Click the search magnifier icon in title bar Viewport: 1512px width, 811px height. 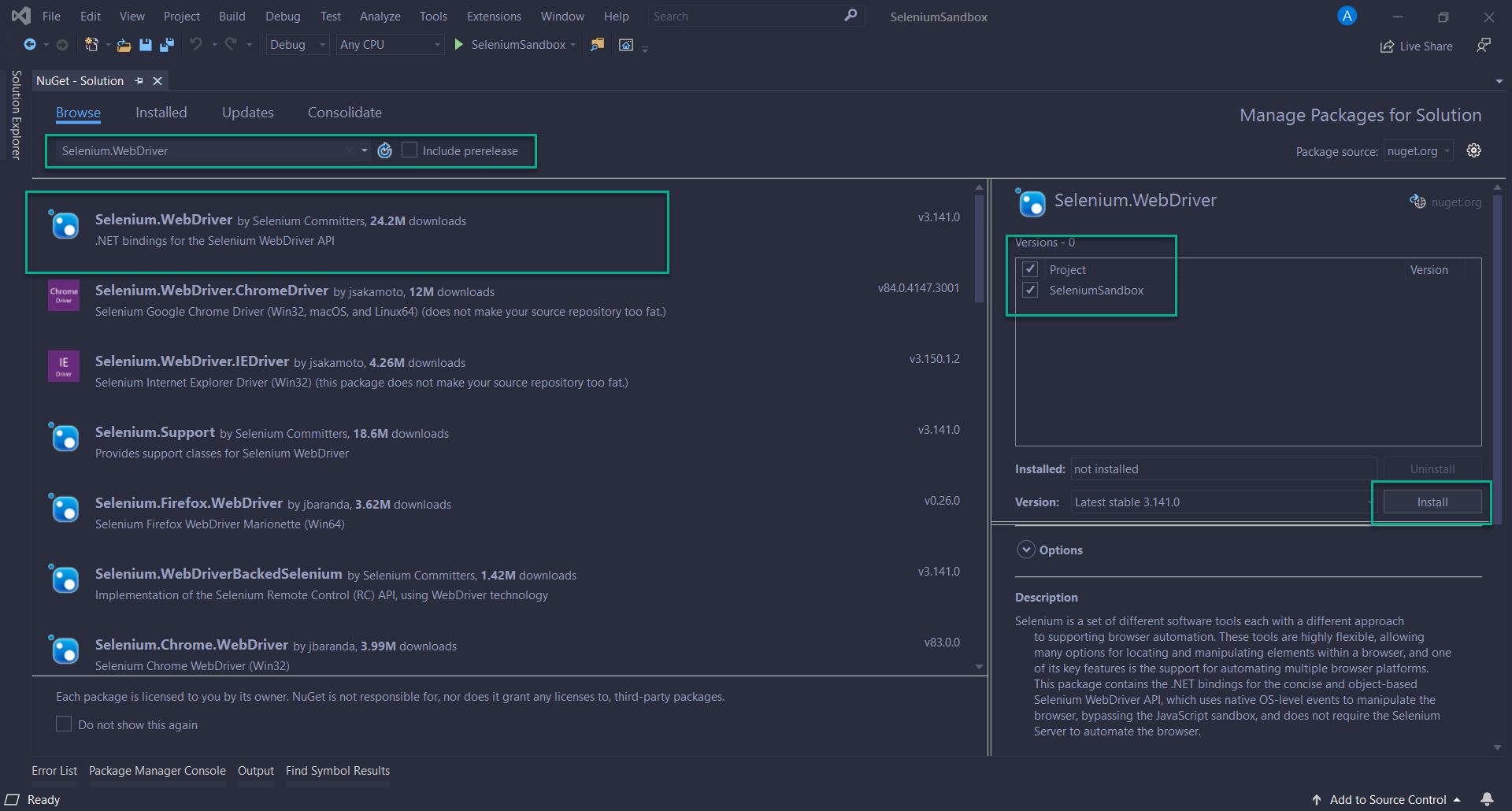(850, 16)
